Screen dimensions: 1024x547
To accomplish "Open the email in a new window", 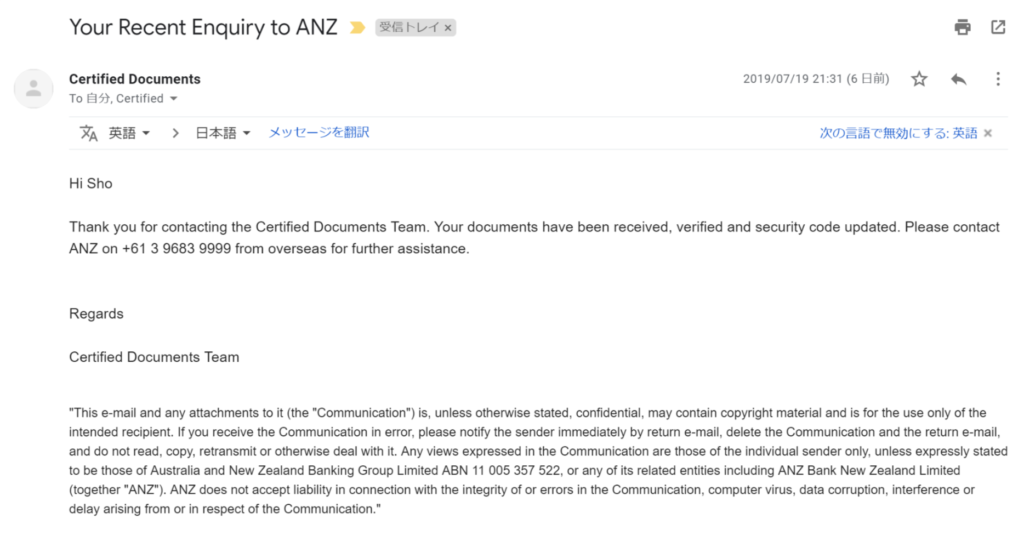I will point(998,27).
